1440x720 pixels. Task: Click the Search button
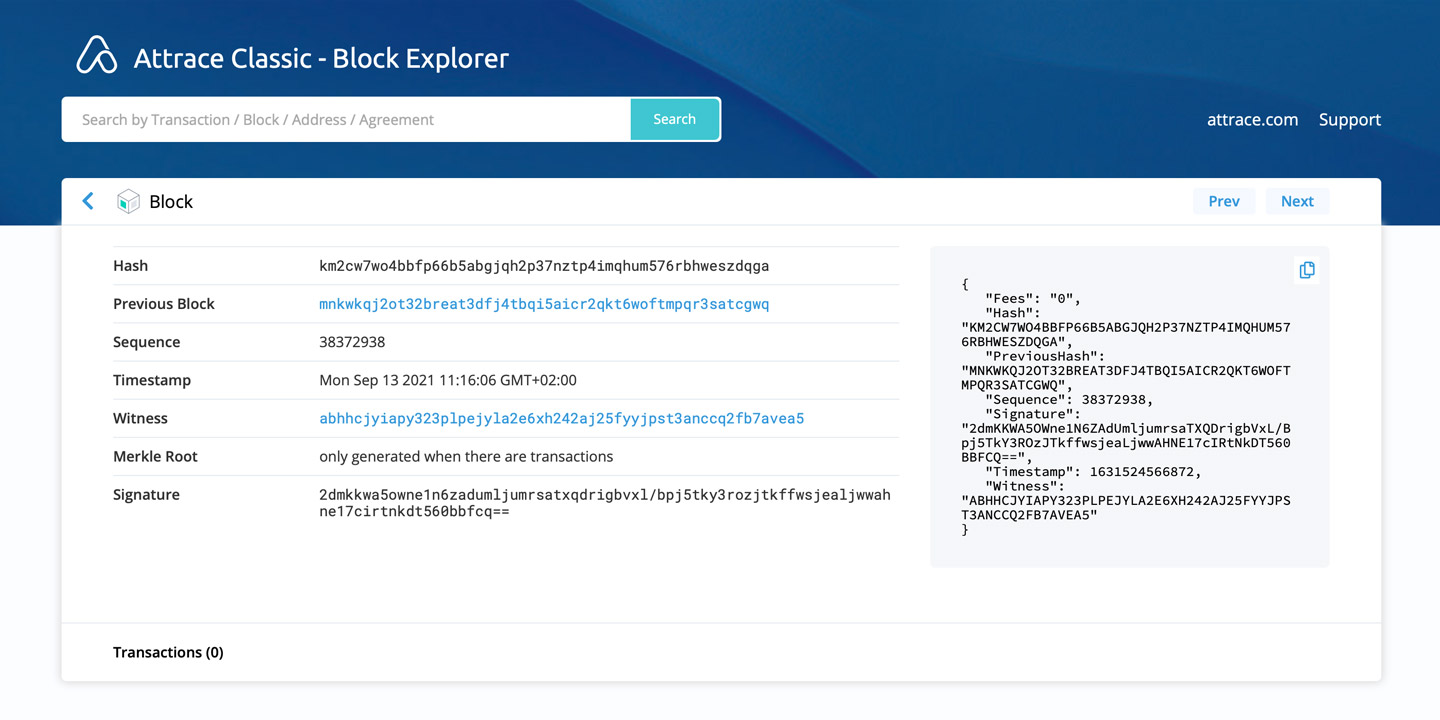tap(675, 119)
